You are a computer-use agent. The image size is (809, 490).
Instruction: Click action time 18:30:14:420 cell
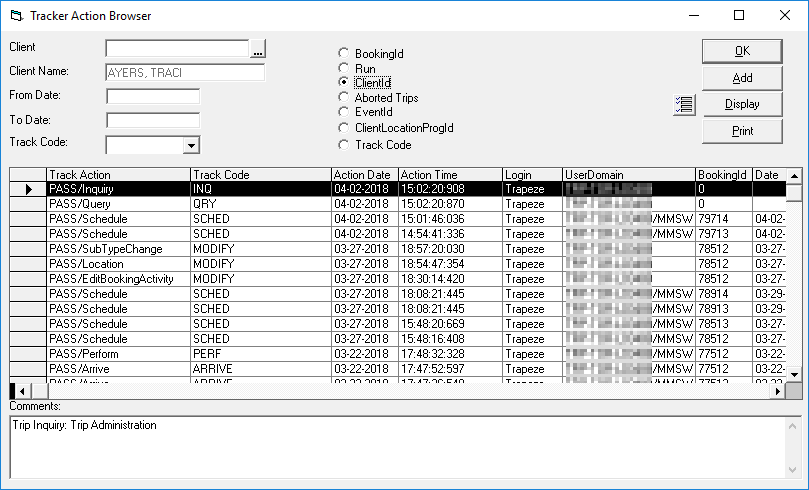tap(450, 279)
